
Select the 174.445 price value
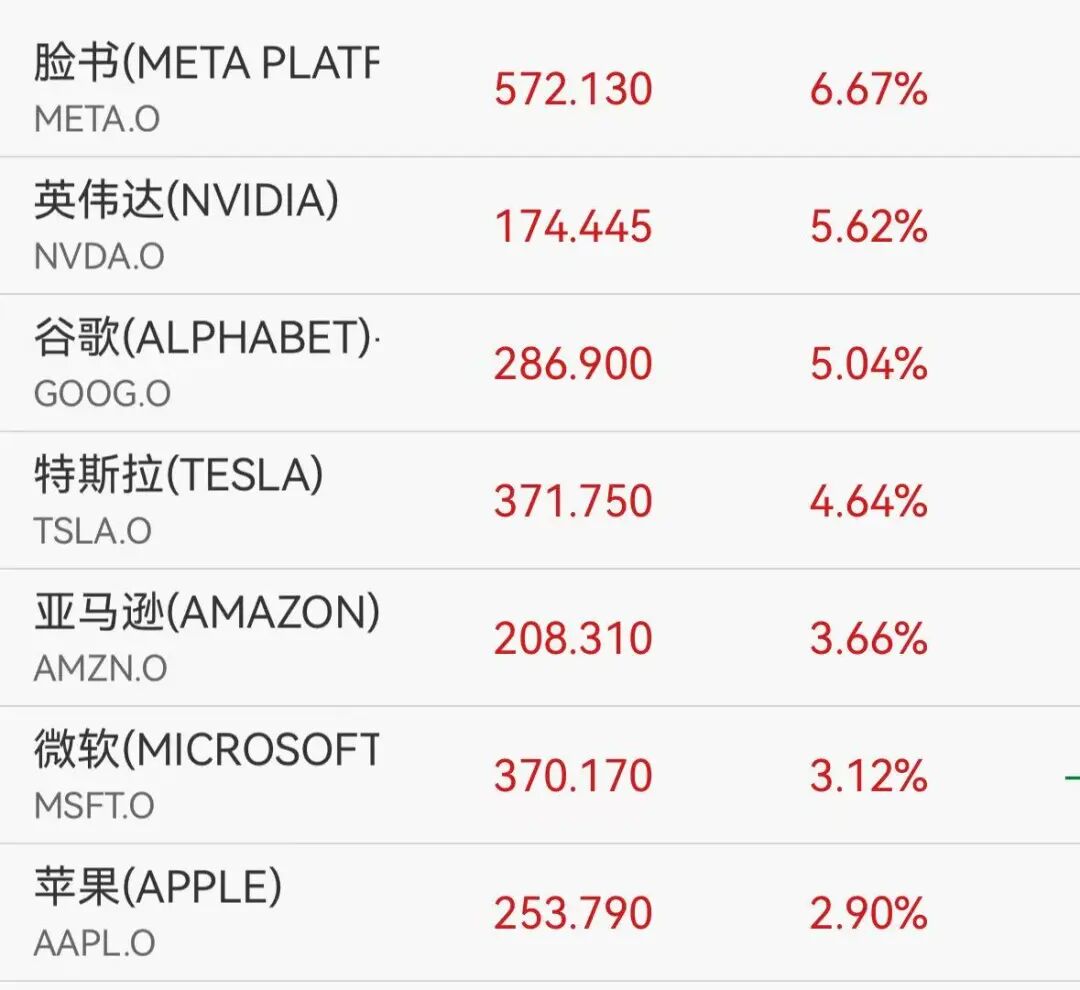pyautogui.click(x=573, y=227)
